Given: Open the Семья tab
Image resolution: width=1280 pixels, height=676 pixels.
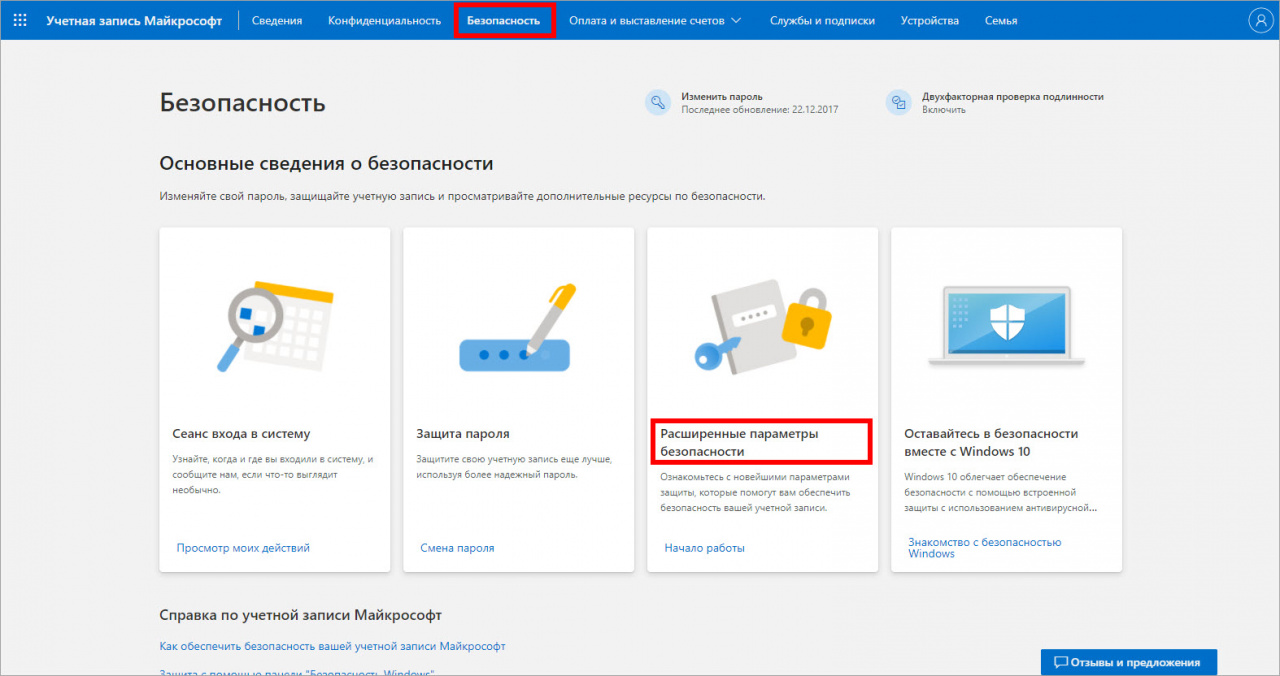Looking at the screenshot, I should tap(1001, 20).
